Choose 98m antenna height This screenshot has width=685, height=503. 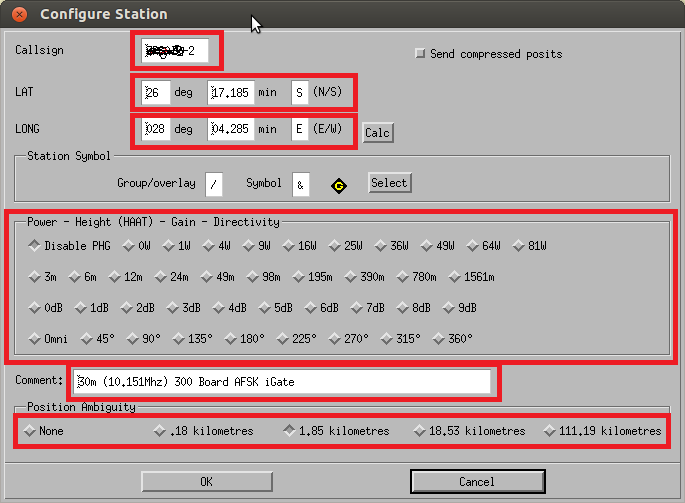(264, 277)
